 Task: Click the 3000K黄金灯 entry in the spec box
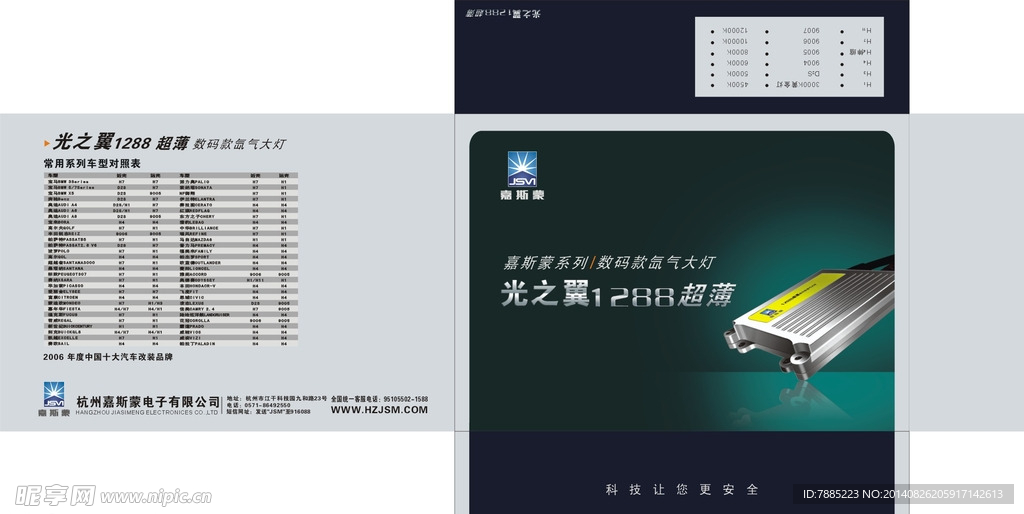(x=798, y=85)
